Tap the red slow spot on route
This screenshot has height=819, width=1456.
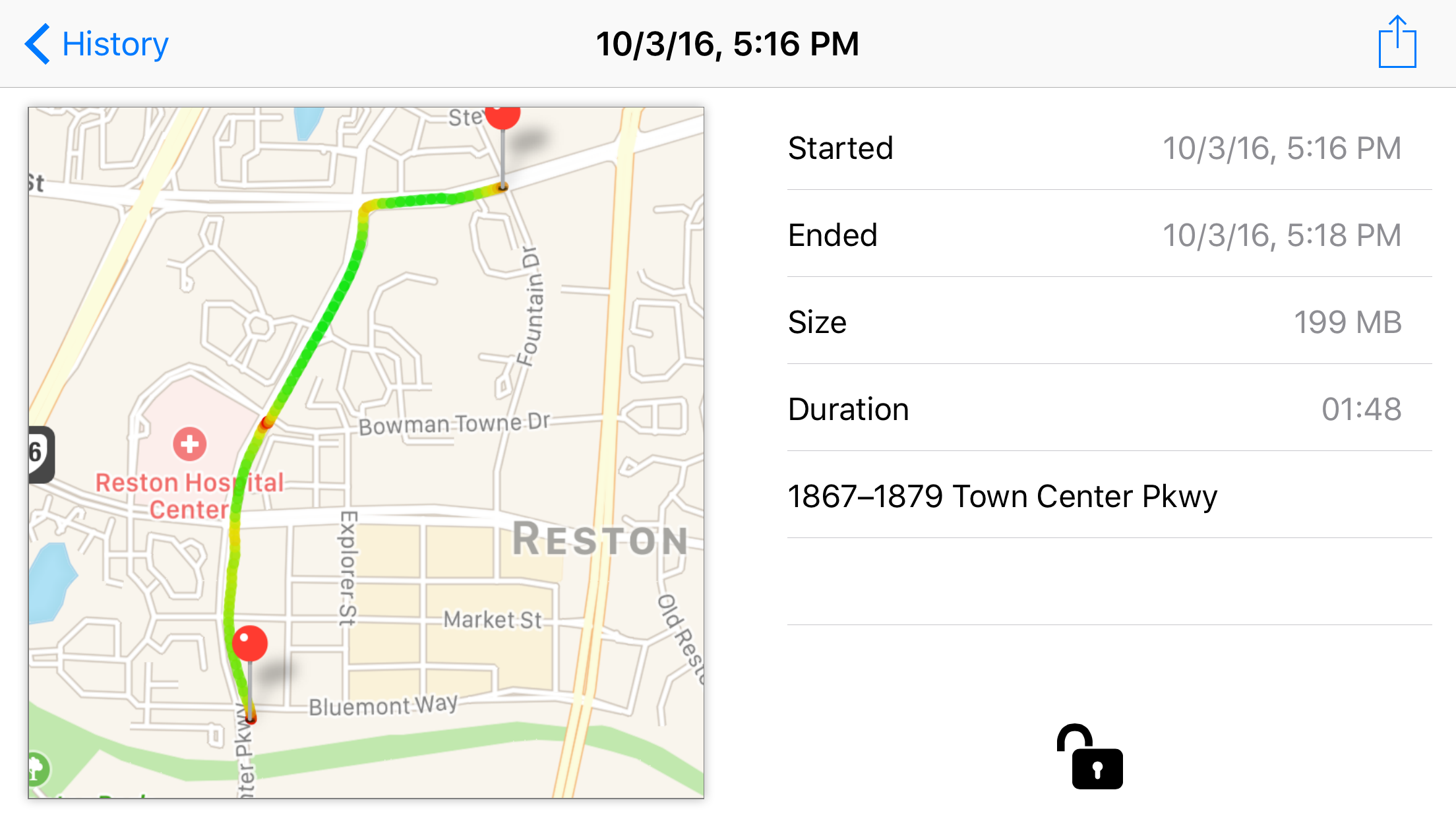[x=266, y=422]
